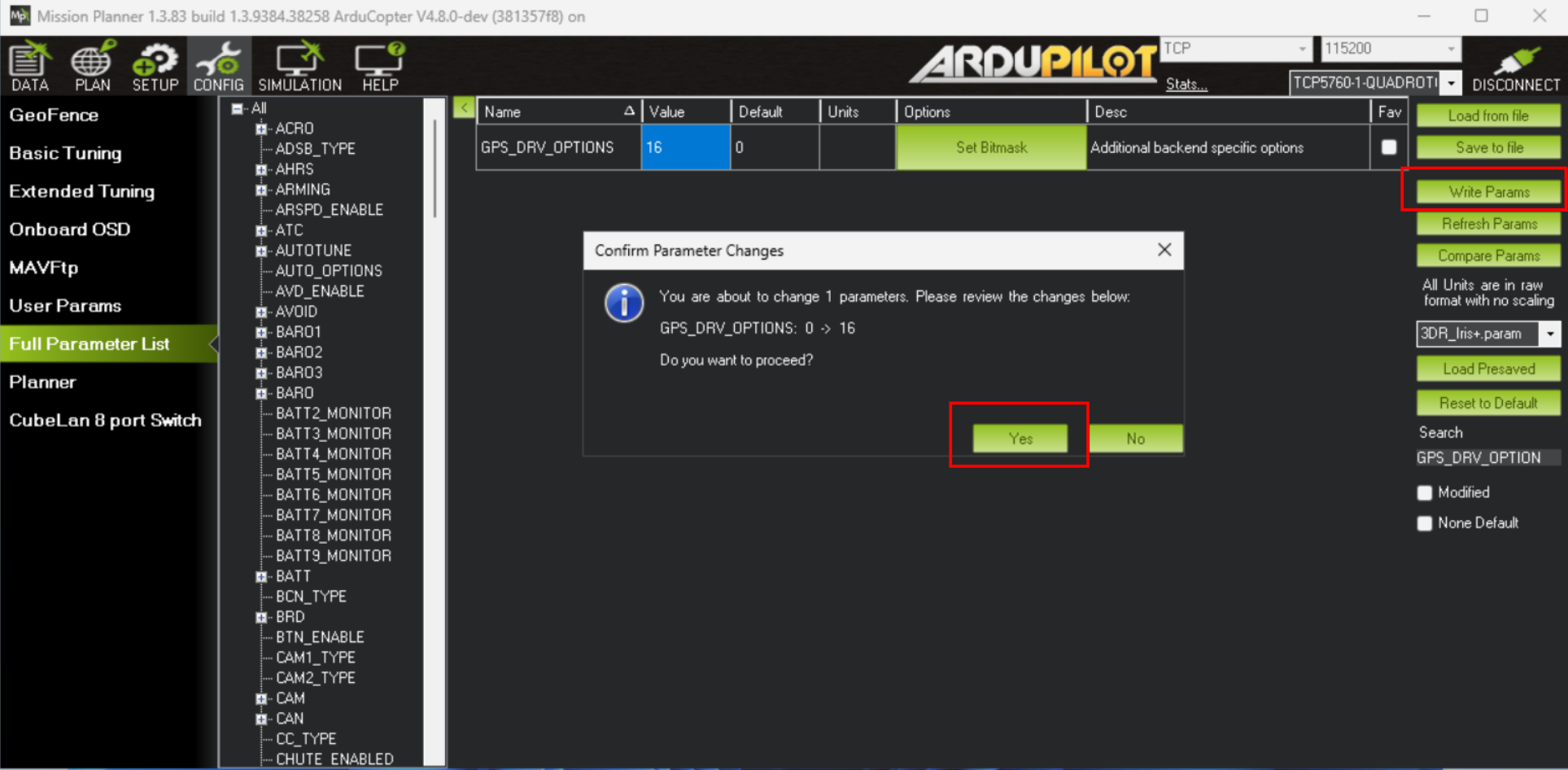Open the MAVFtp page
The height and width of the screenshot is (770, 1568).
(44, 267)
